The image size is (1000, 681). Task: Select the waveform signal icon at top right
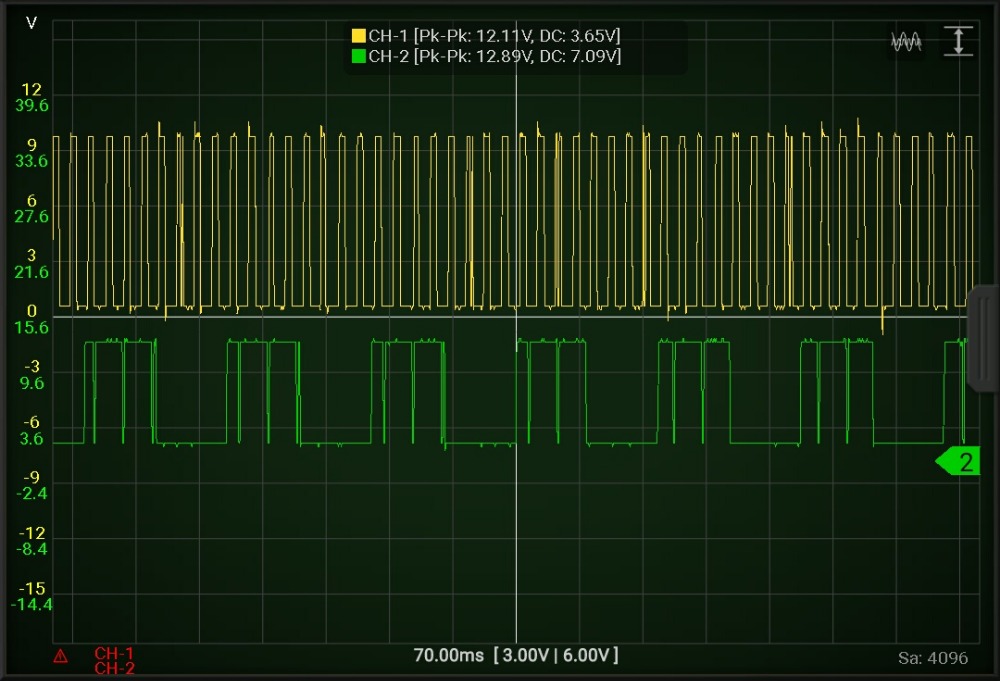[905, 40]
